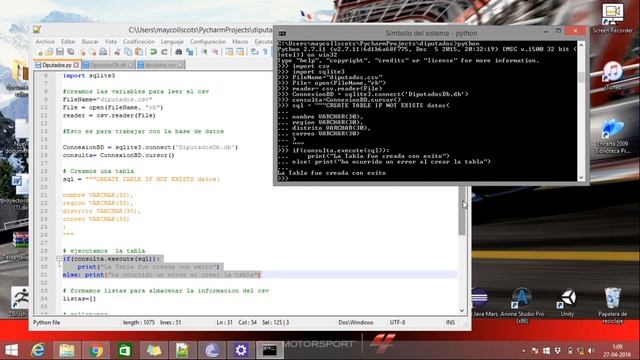Click the Replace toolbar icon

click(x=189, y=52)
